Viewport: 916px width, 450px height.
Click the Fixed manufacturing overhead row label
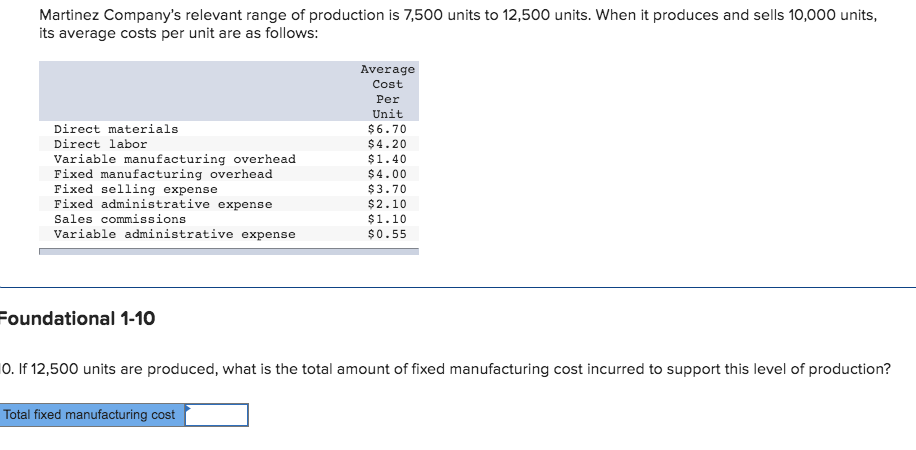point(162,174)
